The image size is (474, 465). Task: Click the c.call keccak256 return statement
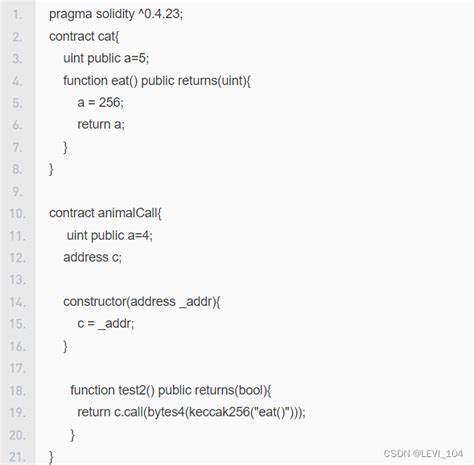coord(191,412)
